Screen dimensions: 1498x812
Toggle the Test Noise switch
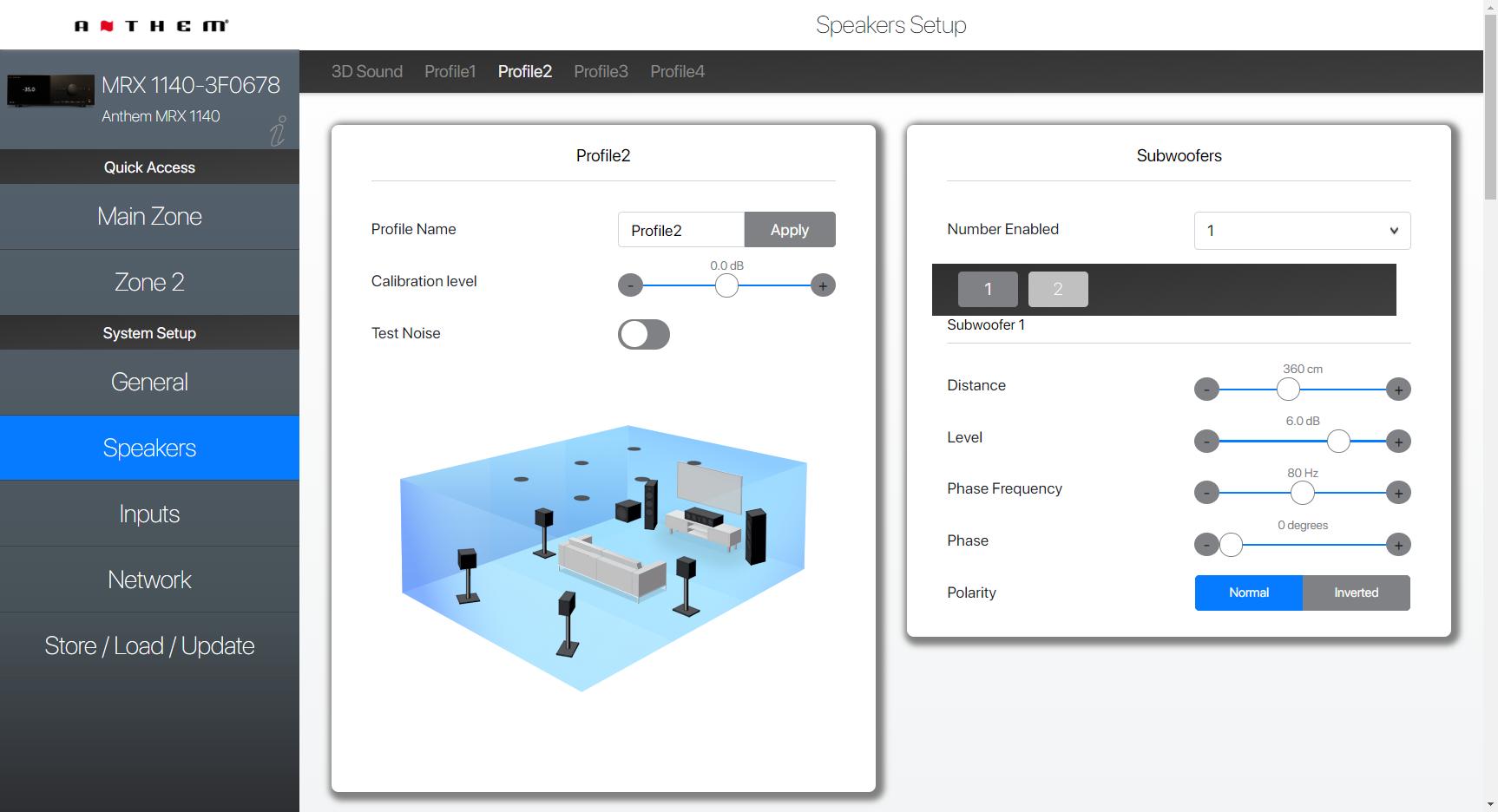pyautogui.click(x=644, y=335)
